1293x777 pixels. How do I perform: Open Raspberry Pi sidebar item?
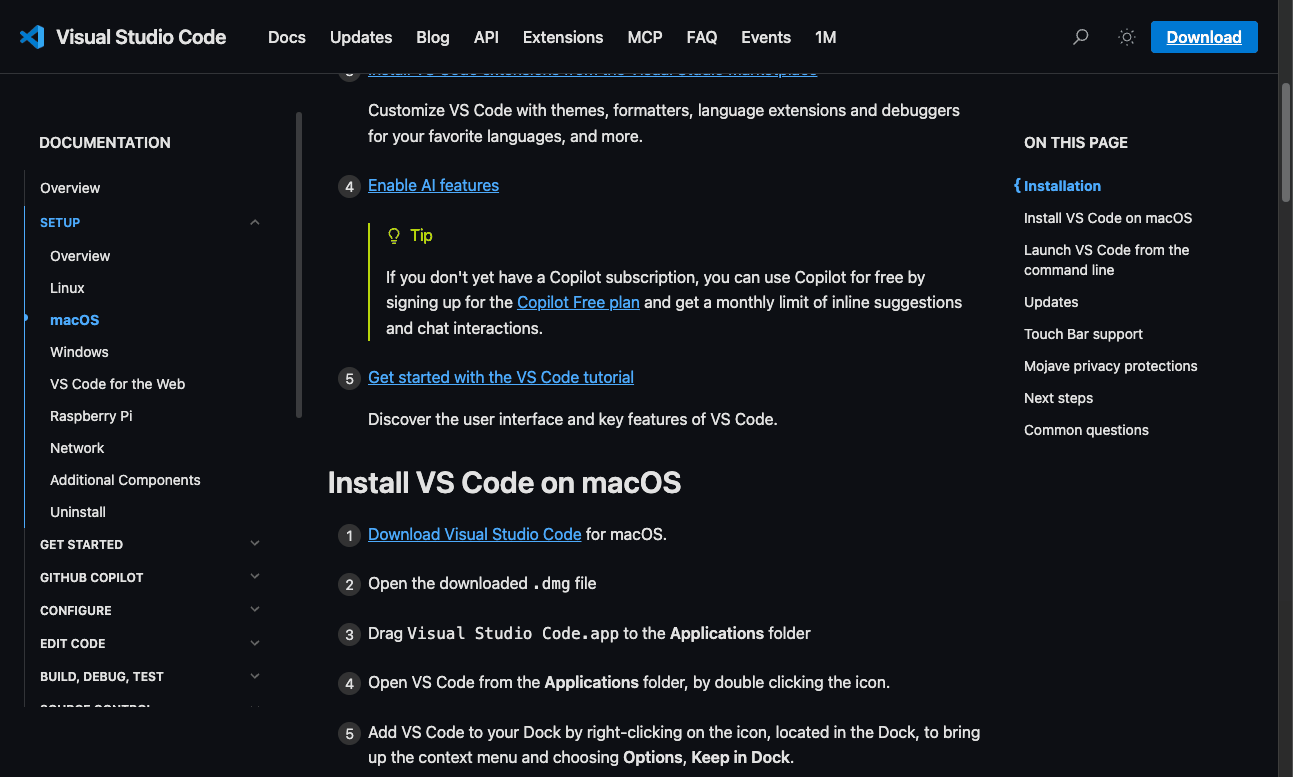pyautogui.click(x=91, y=416)
